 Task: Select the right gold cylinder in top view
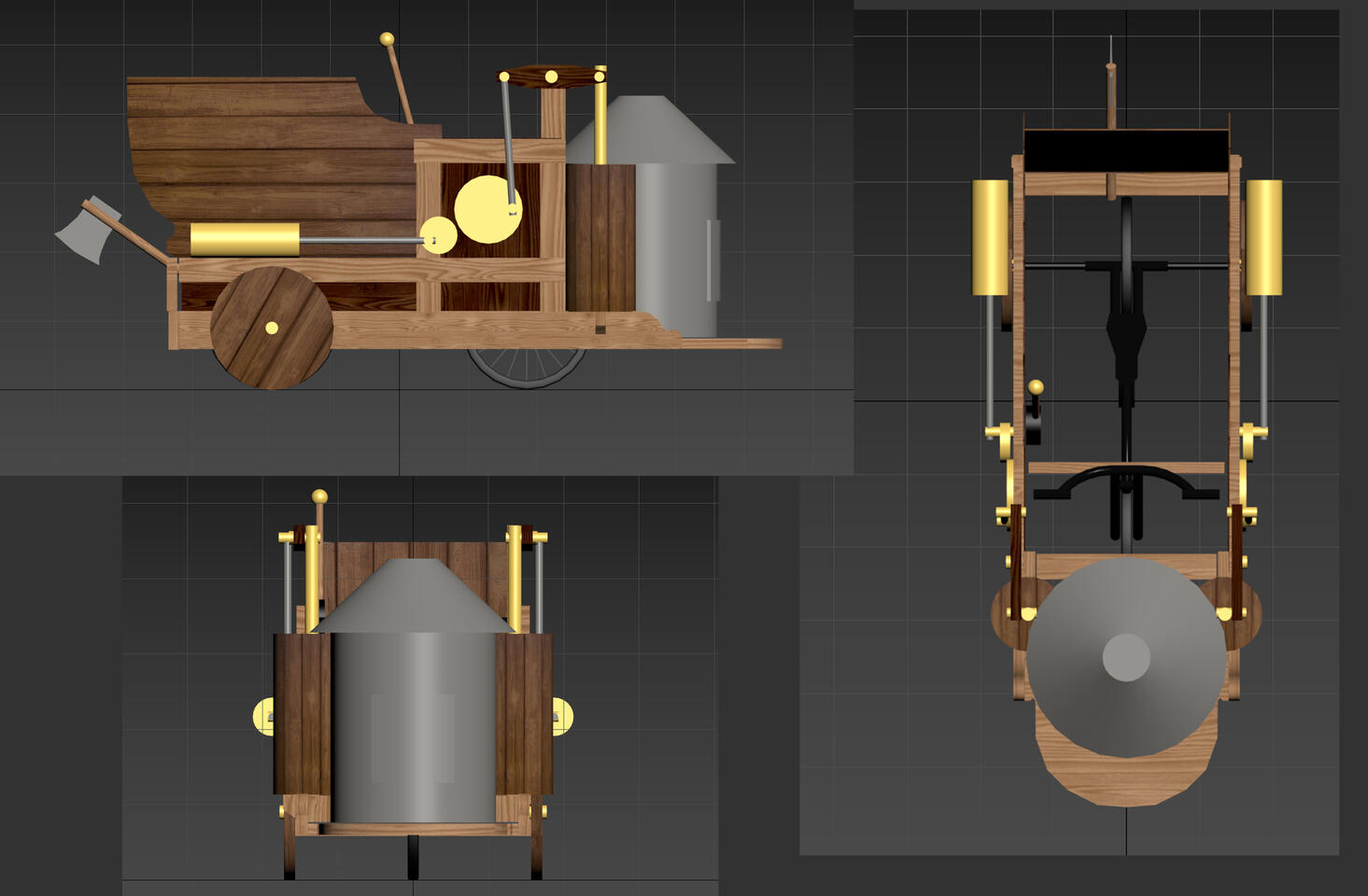1263,237
